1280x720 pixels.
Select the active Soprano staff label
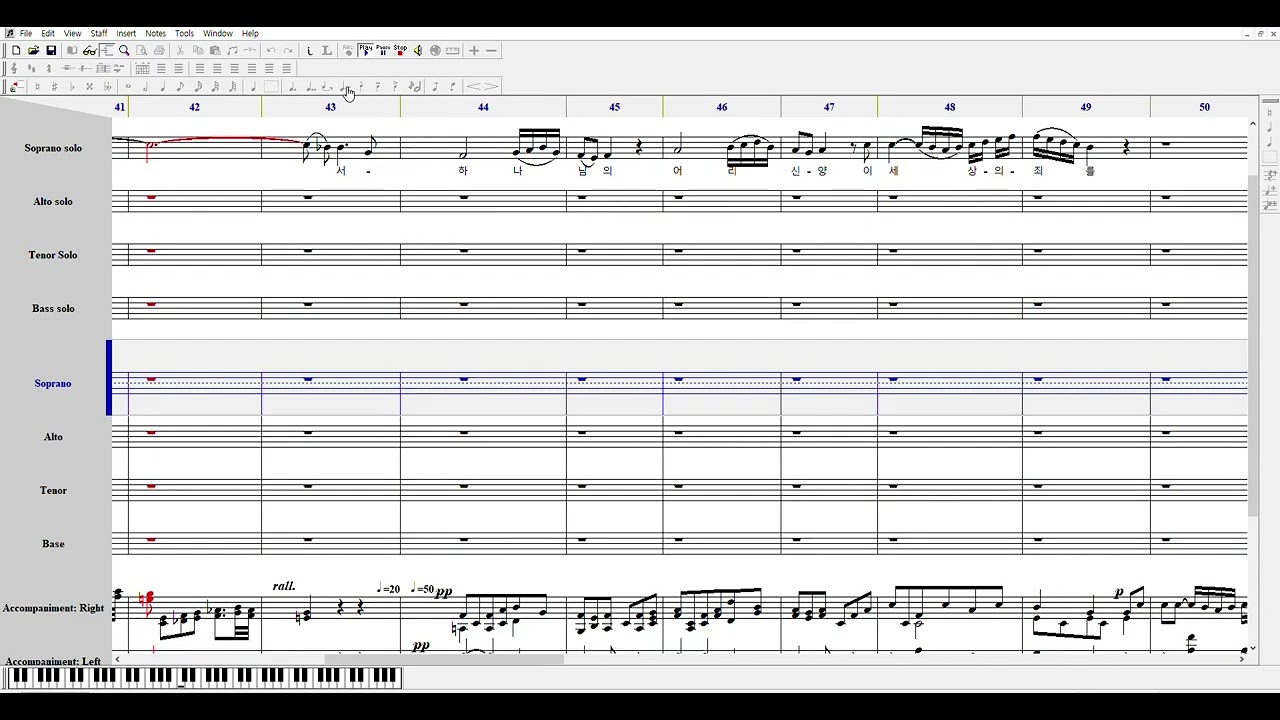53,383
